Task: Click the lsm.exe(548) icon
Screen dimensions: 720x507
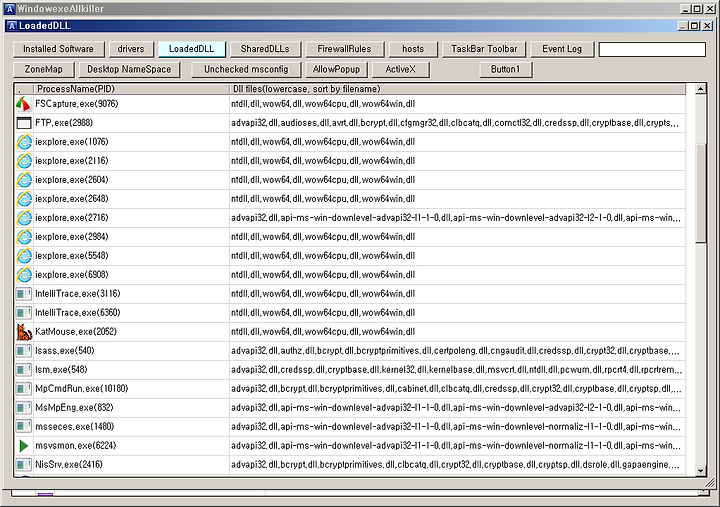Action: (x=24, y=370)
